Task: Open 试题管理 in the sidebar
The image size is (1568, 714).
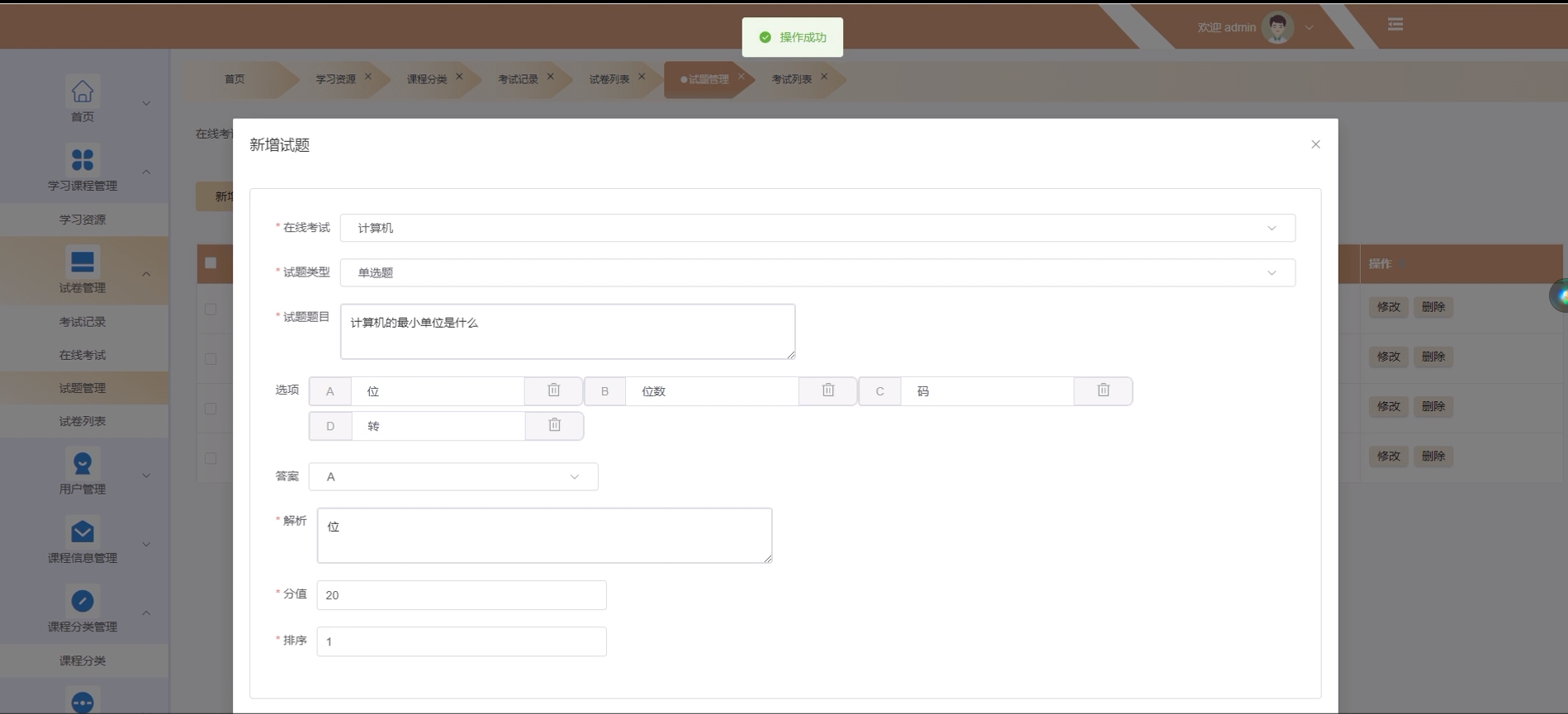Action: click(x=83, y=388)
